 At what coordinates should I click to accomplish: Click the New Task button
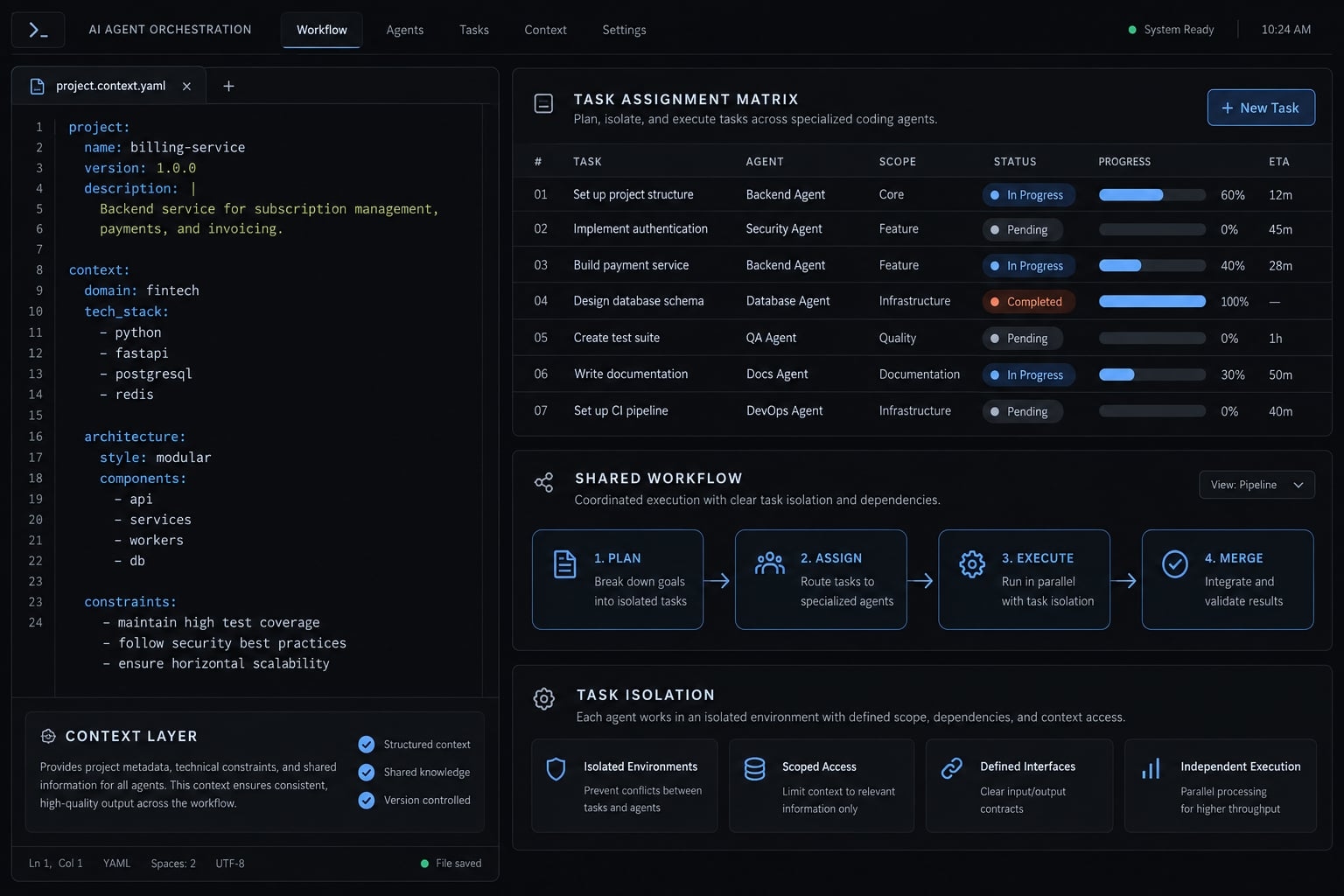coord(1261,108)
